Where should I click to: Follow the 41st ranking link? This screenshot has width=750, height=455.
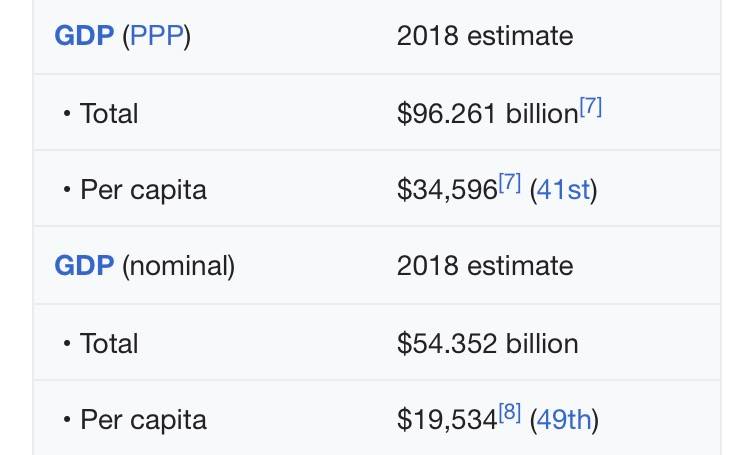[x=563, y=189]
